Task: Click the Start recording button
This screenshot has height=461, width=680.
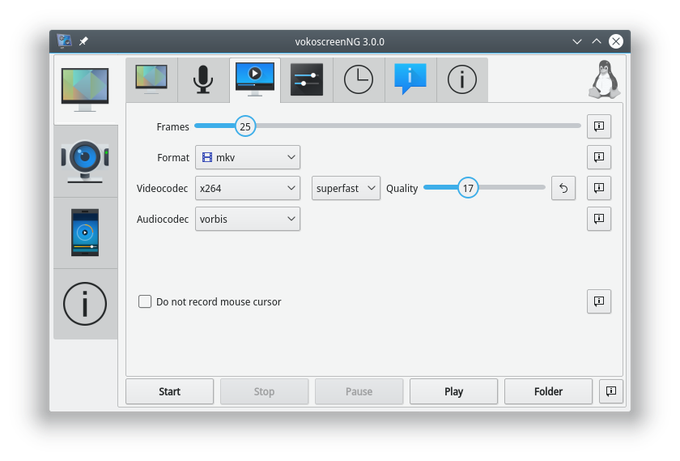Action: [x=170, y=392]
